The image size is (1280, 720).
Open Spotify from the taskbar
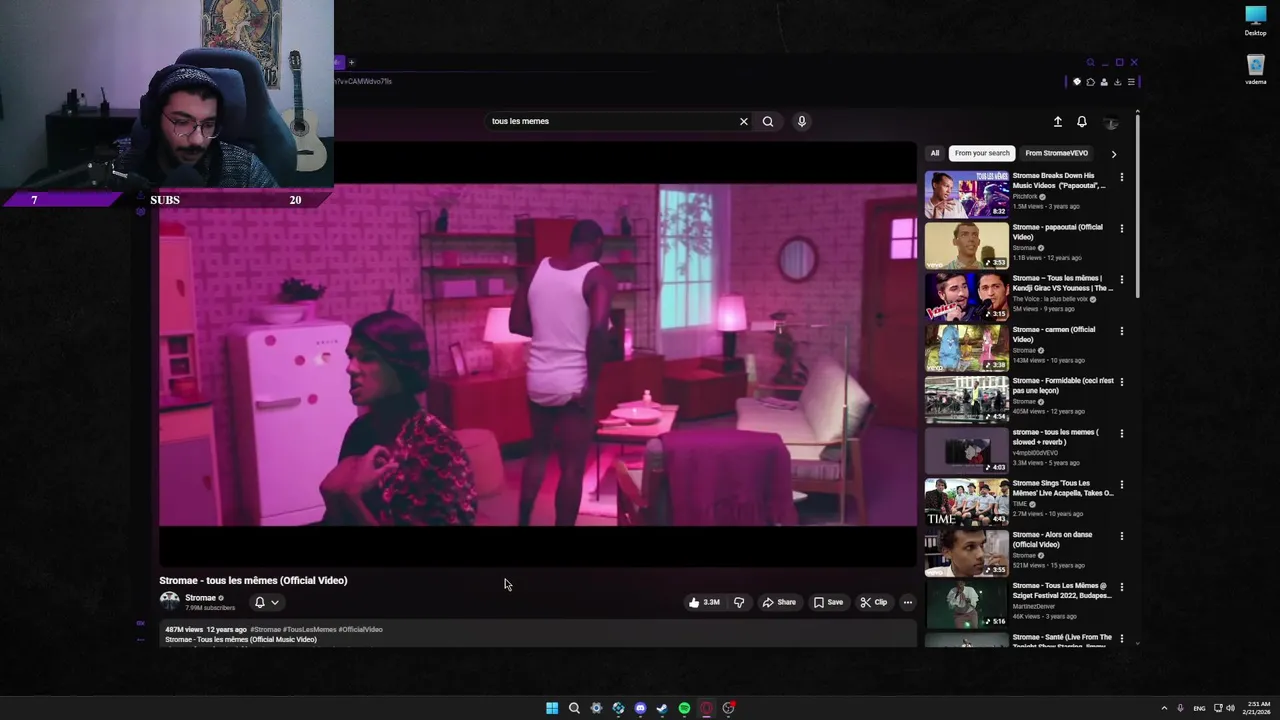click(x=684, y=708)
